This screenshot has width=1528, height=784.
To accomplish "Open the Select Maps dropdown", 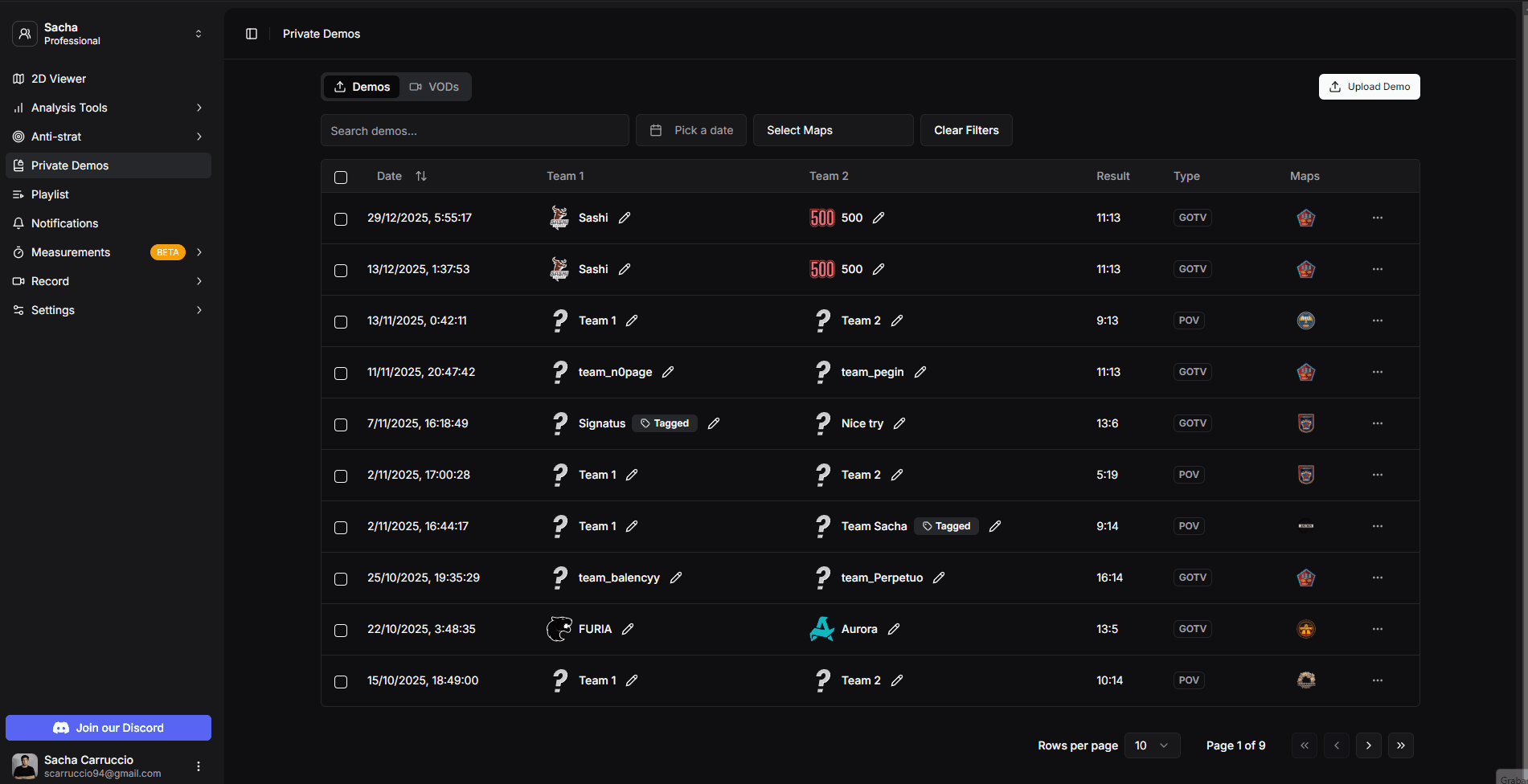I will click(x=833, y=130).
